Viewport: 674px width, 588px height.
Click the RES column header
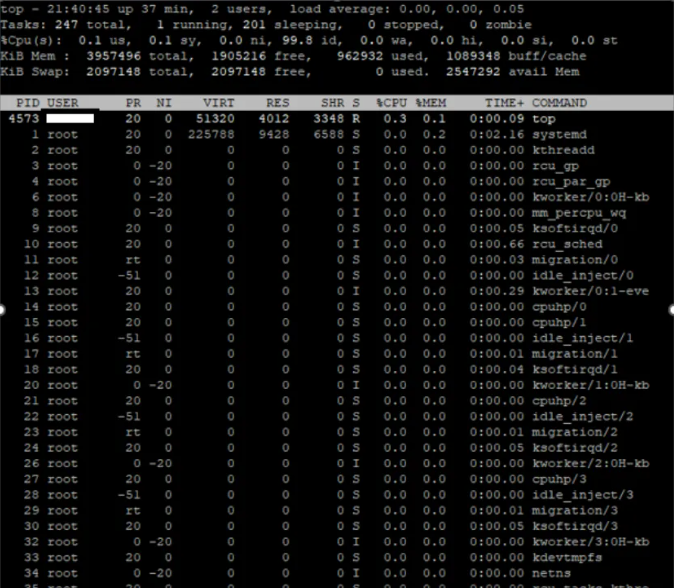pos(278,103)
